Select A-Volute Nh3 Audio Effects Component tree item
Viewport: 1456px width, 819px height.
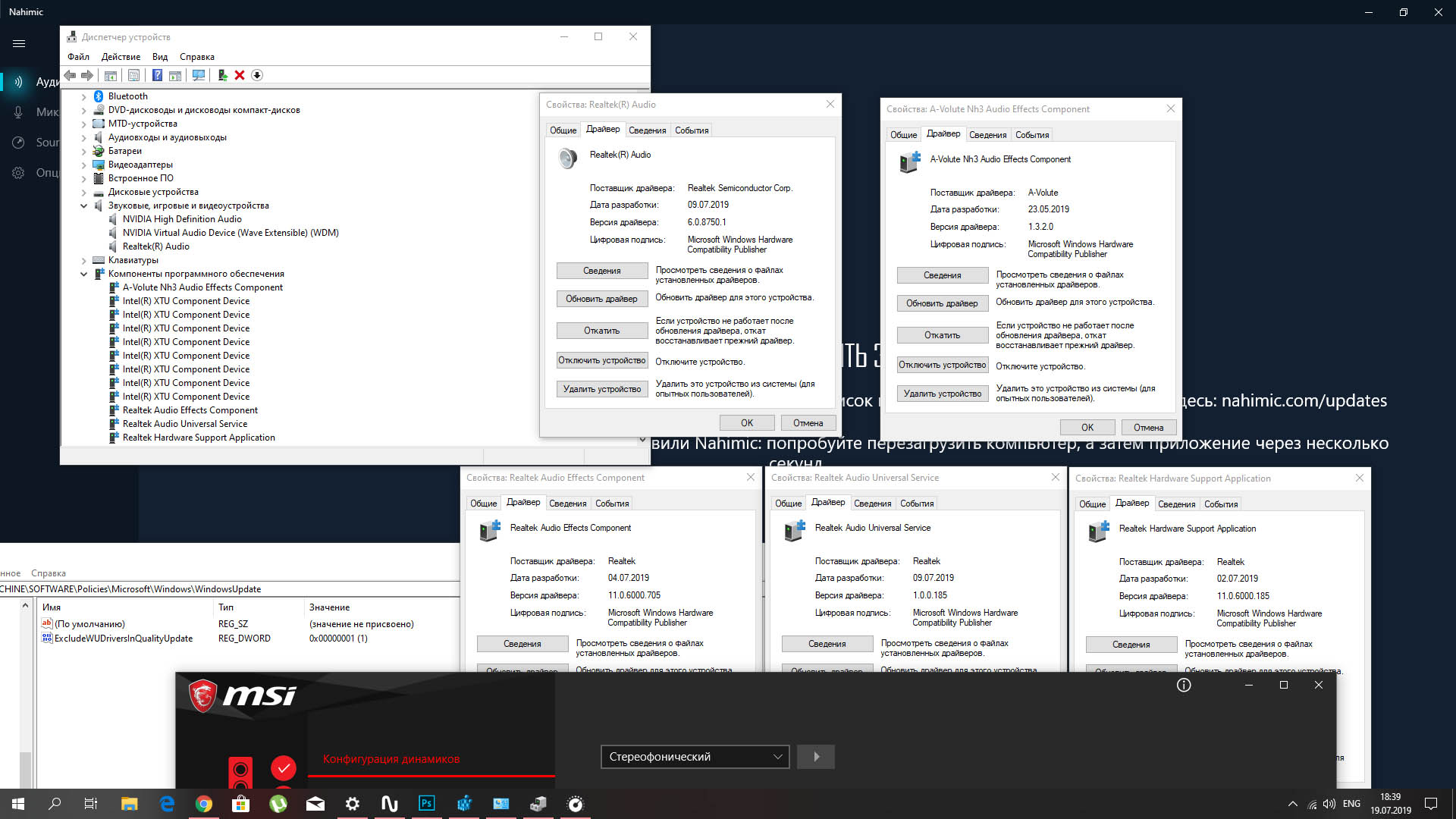coord(202,287)
